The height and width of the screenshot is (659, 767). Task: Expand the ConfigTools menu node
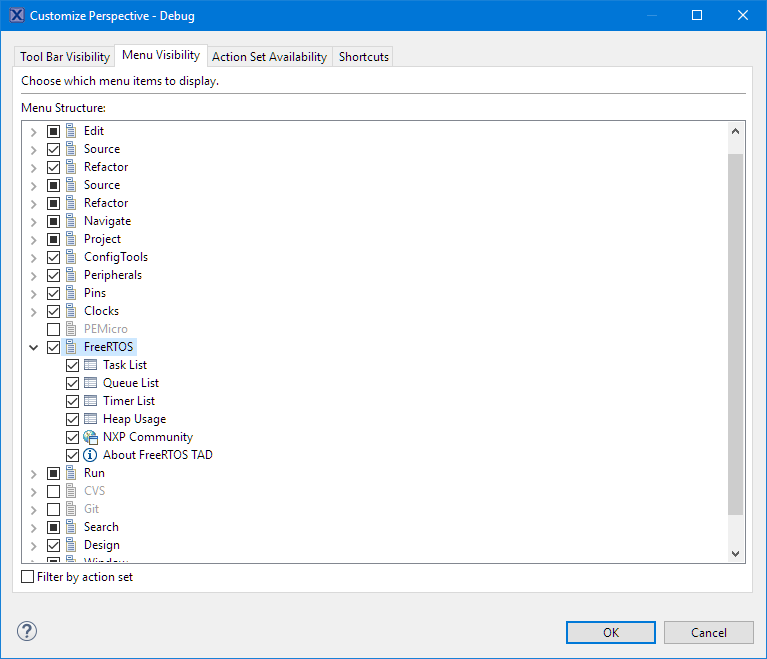tap(33, 258)
